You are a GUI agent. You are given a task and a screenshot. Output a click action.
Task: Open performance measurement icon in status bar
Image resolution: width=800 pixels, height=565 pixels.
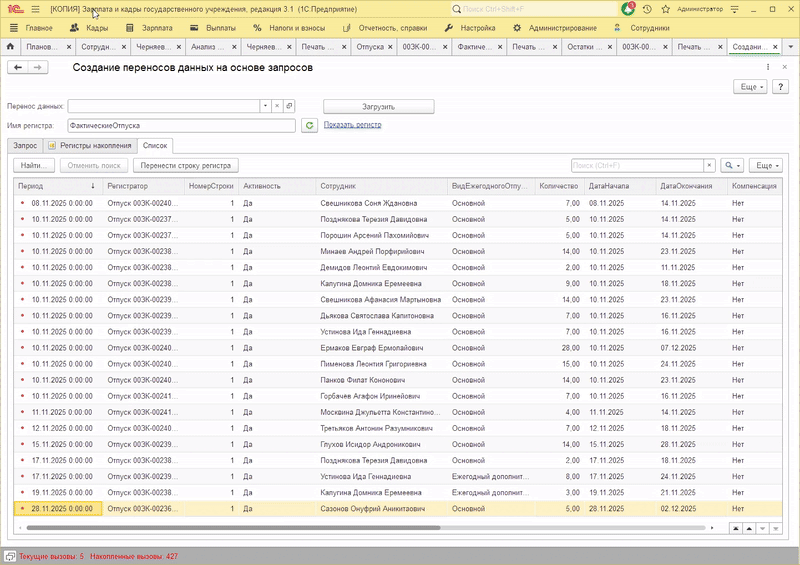[x=10, y=556]
